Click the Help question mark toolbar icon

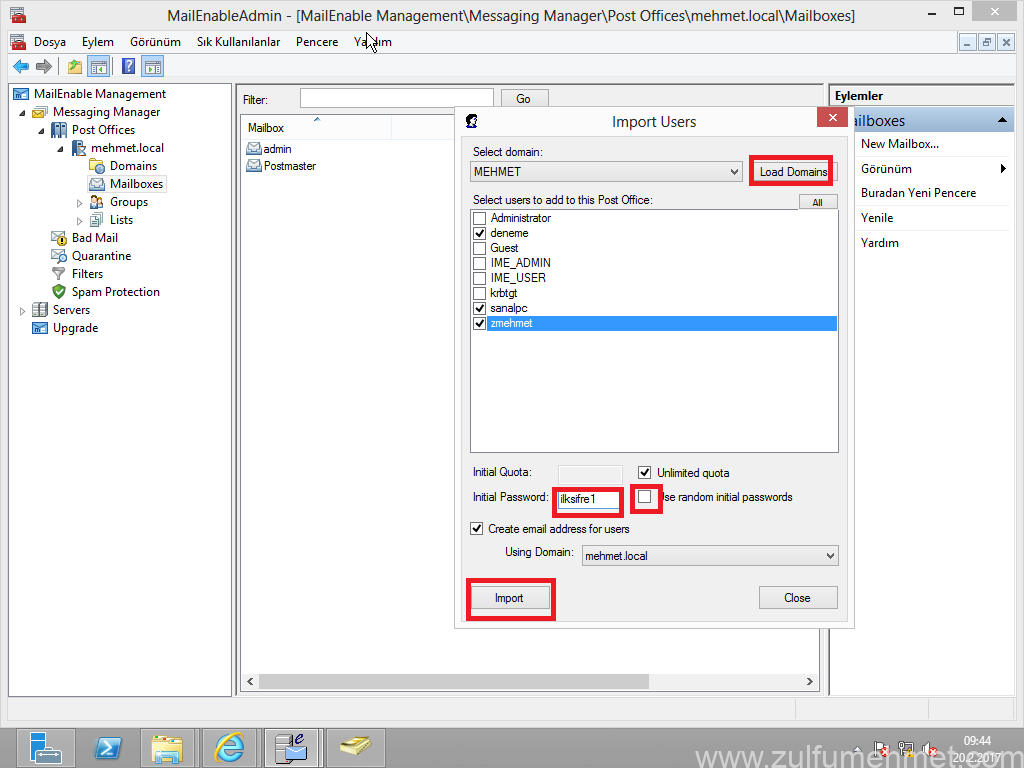(128, 67)
